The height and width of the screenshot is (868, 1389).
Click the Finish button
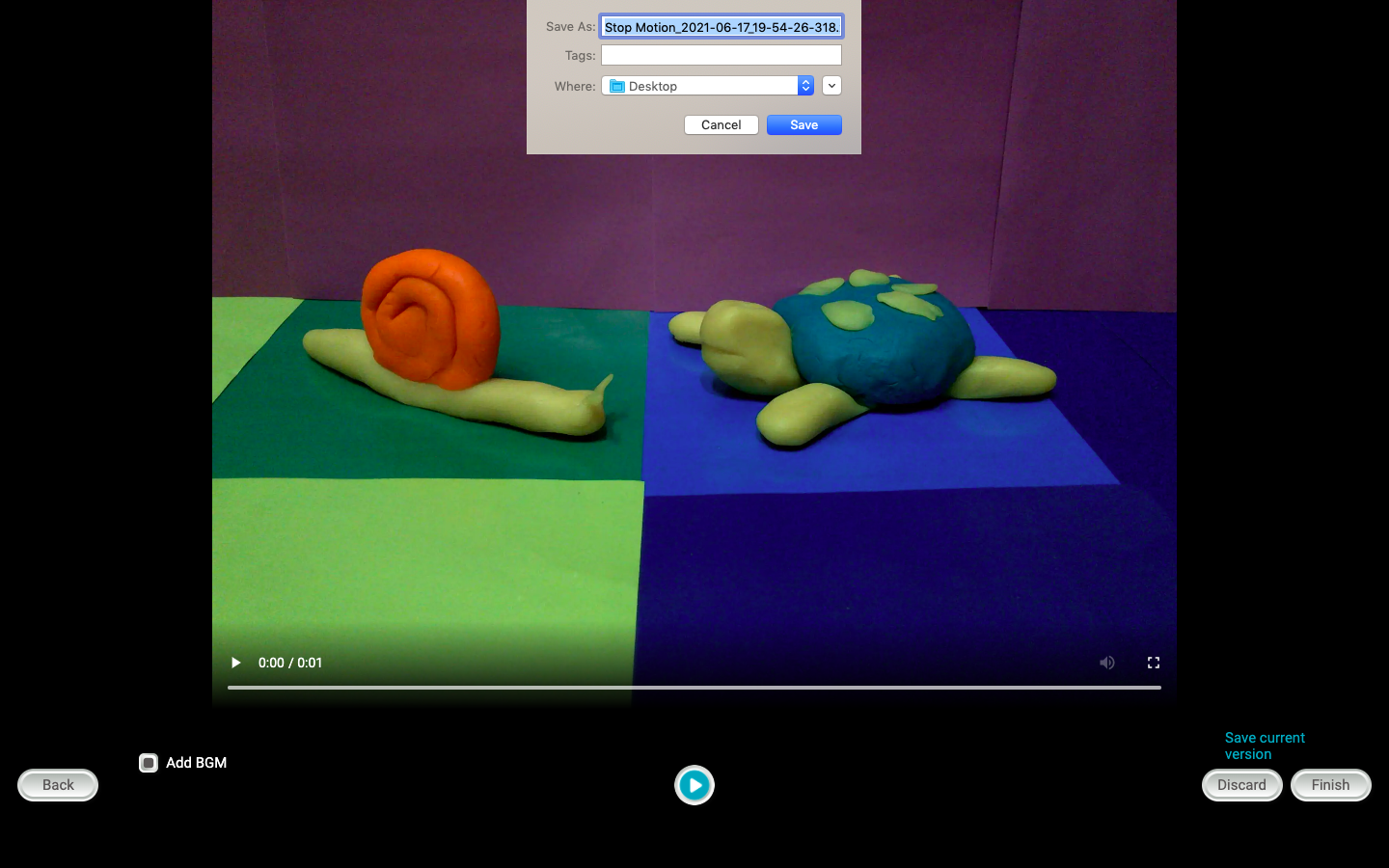tap(1330, 785)
